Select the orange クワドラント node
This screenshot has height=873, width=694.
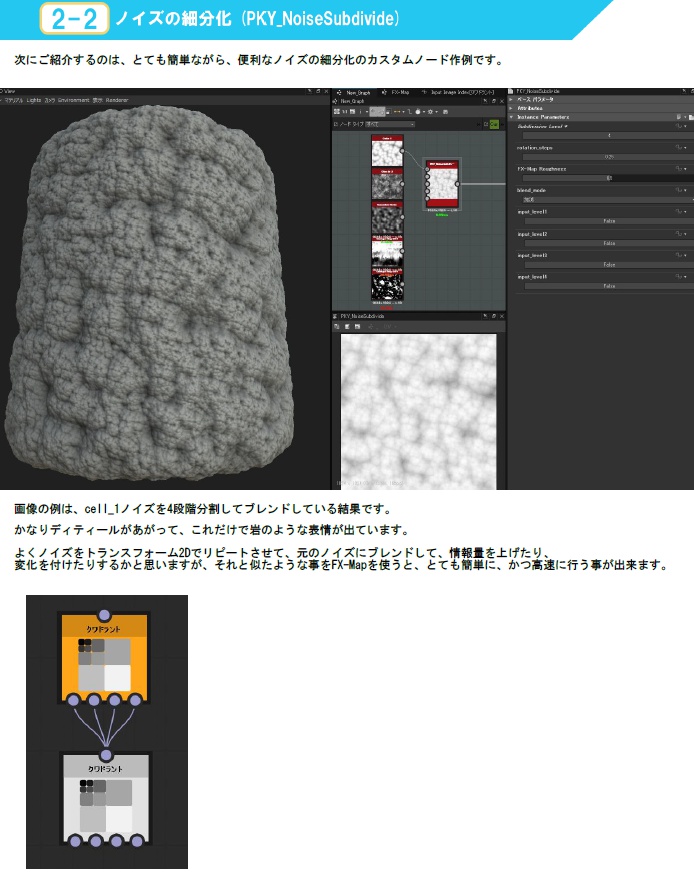coord(104,658)
